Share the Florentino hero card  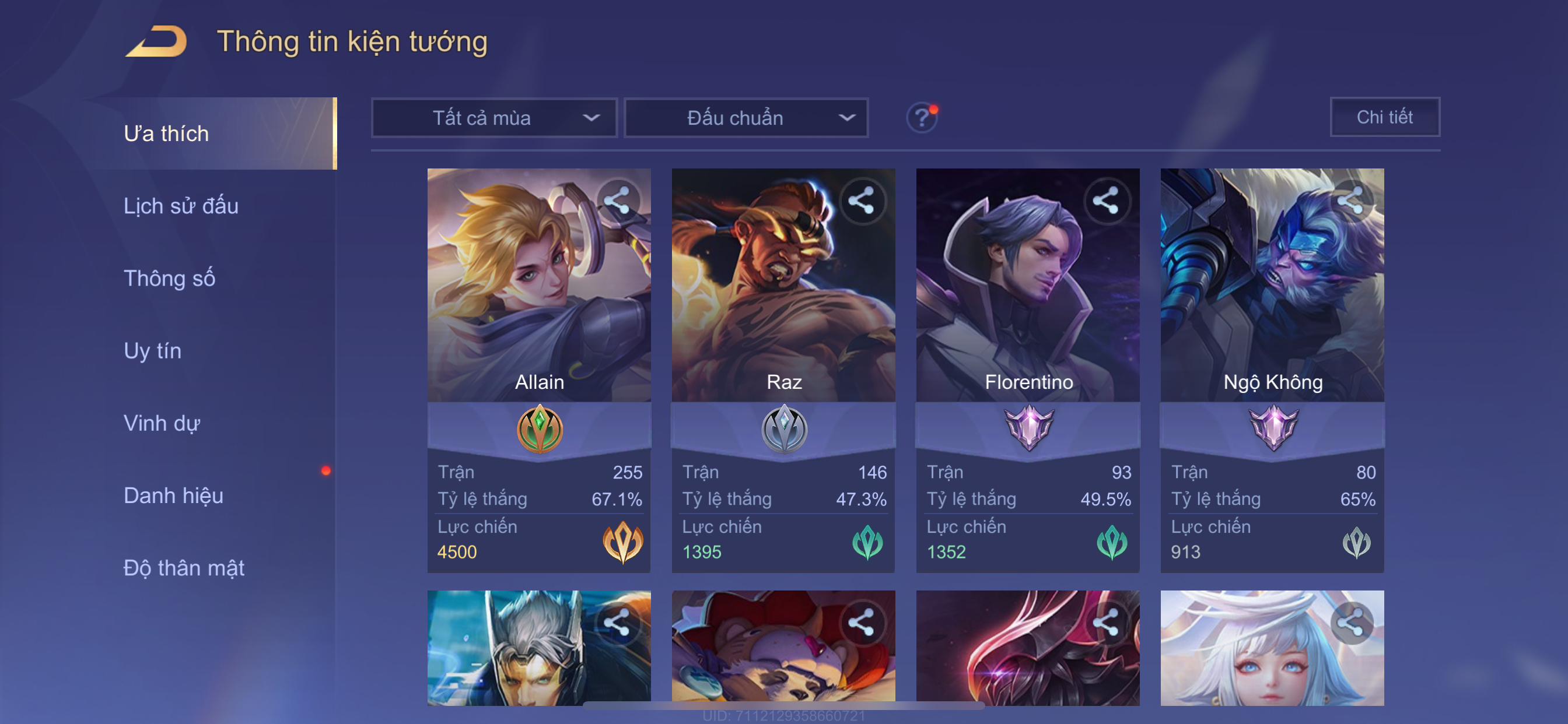coord(1106,201)
